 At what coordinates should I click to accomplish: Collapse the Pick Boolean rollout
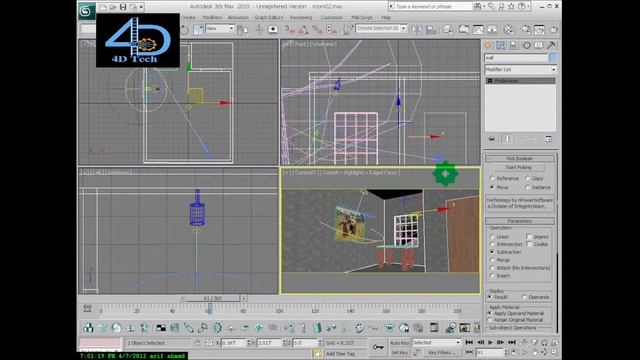tap(520, 158)
